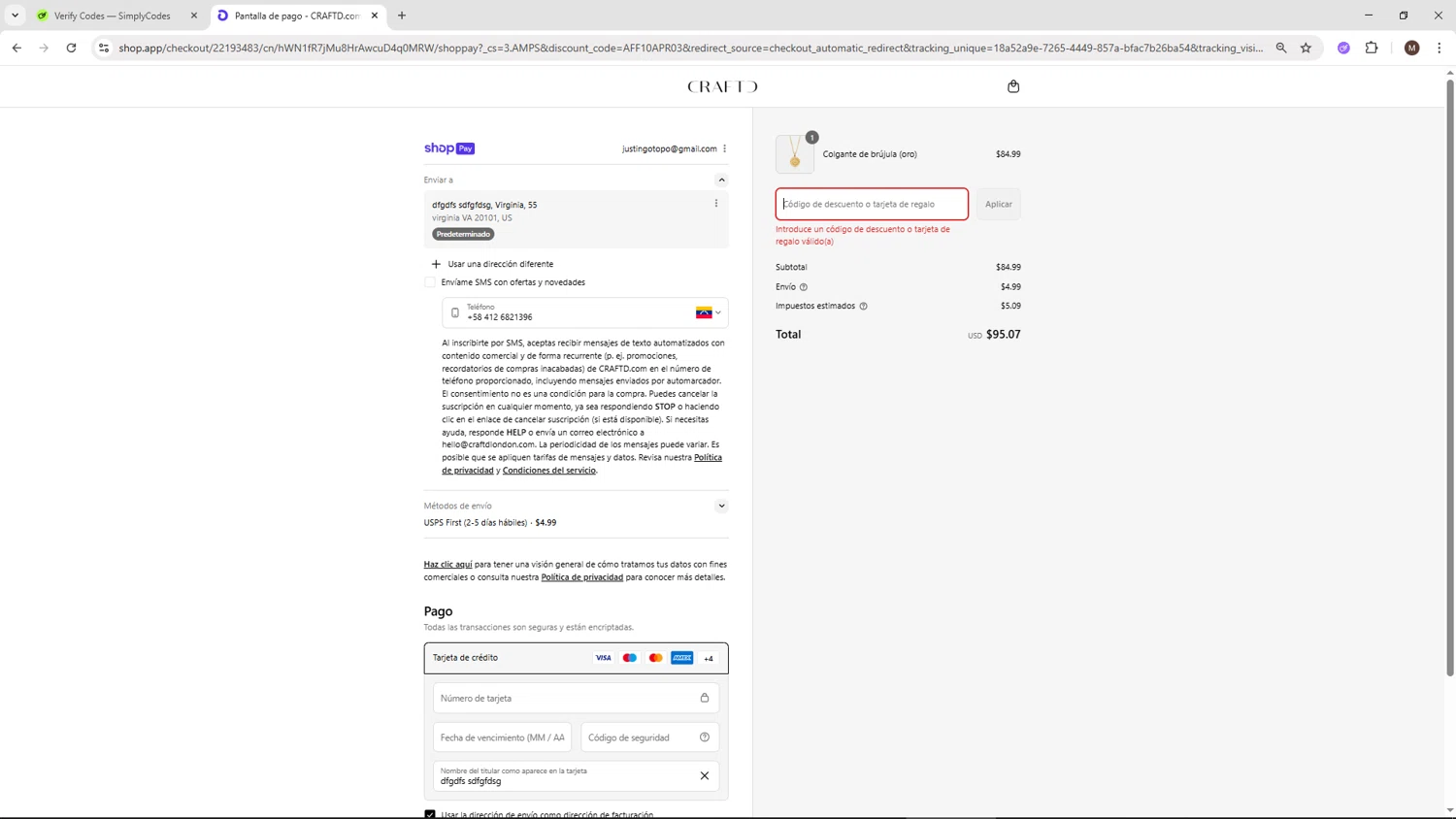Click the Mastercard icon

click(656, 658)
